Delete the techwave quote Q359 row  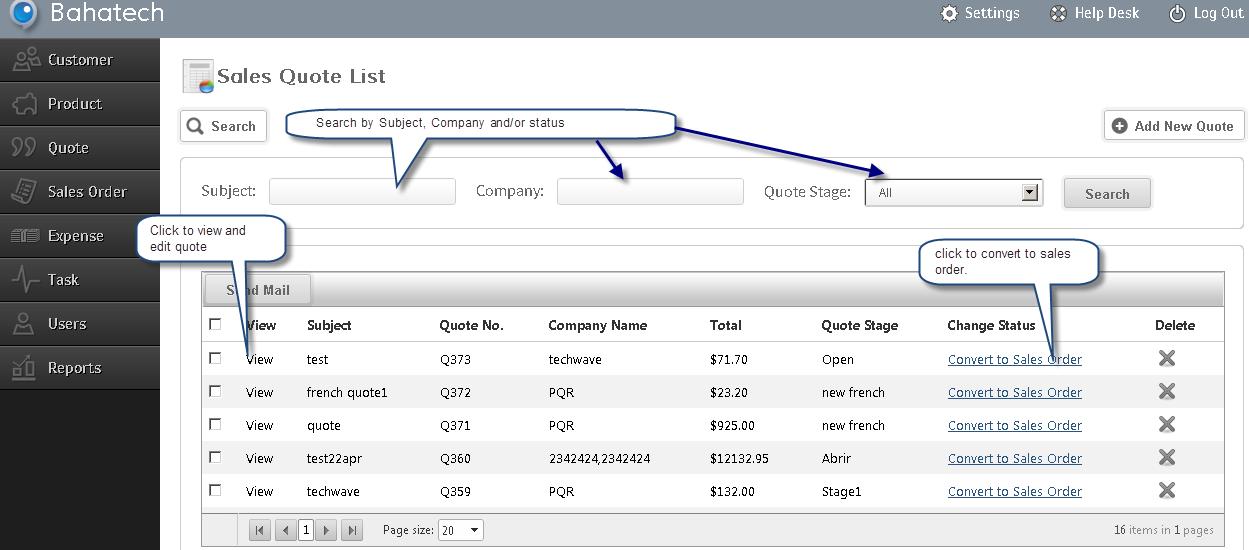point(1166,490)
